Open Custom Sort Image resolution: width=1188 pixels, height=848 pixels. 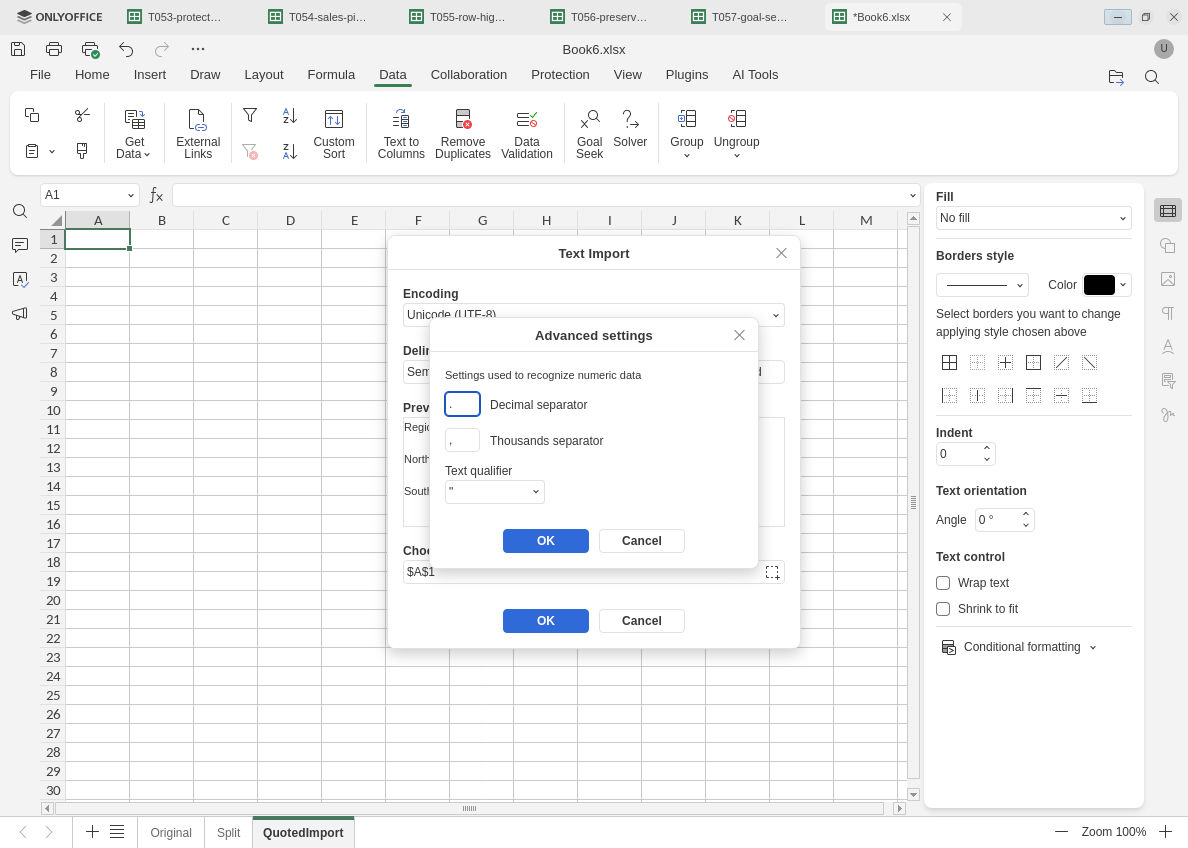coord(333,134)
